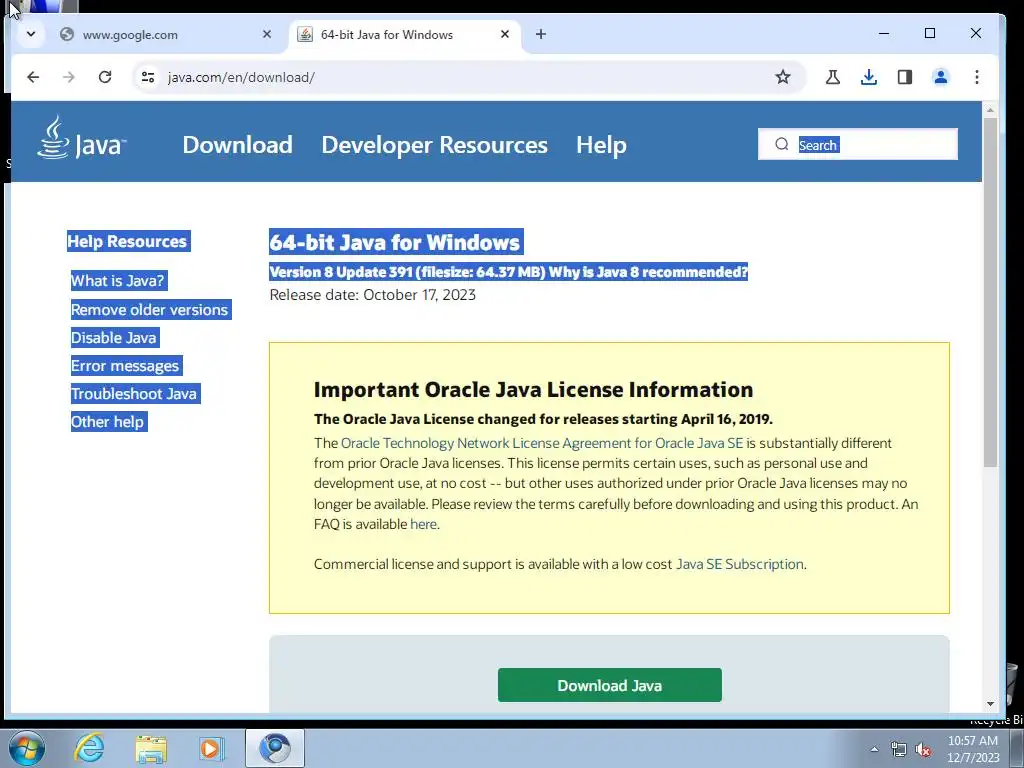
Task: Open the Error messages link
Action: tap(125, 366)
